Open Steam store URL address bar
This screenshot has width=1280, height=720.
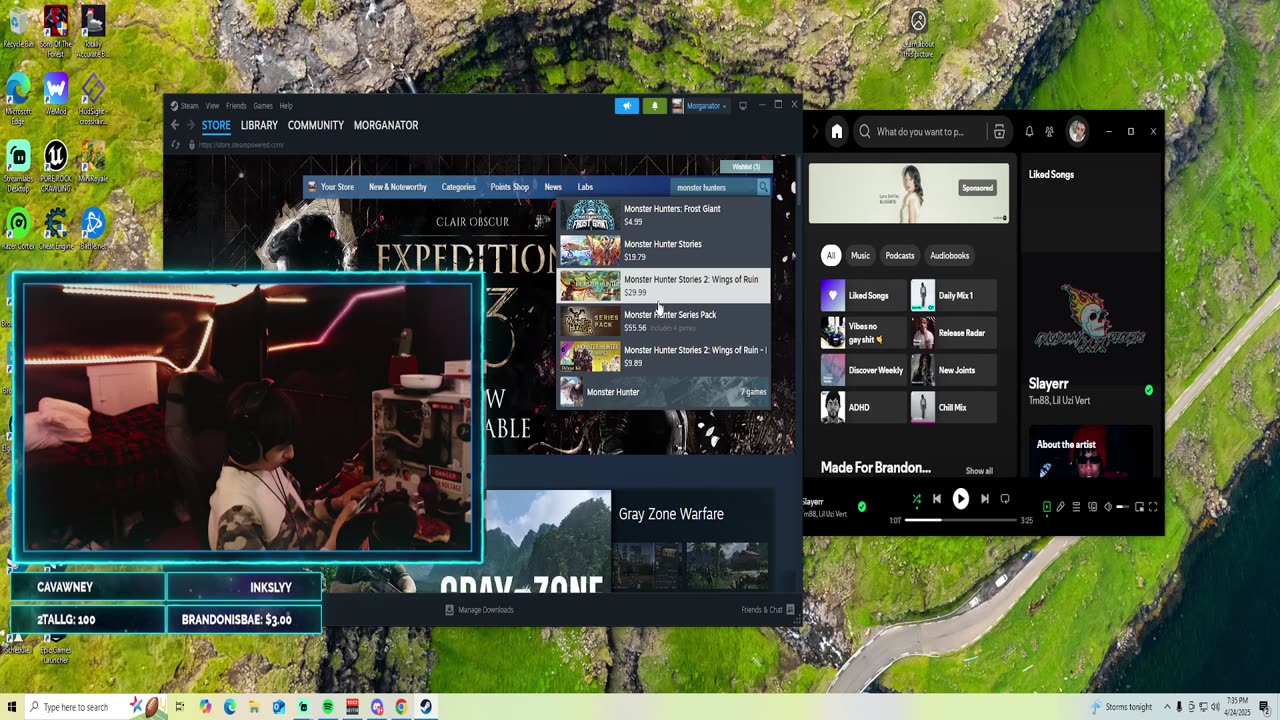click(x=240, y=145)
